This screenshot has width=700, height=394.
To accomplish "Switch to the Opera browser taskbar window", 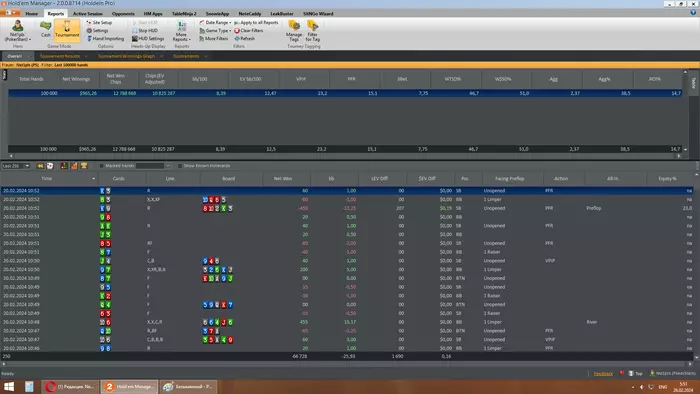I will coord(71,386).
